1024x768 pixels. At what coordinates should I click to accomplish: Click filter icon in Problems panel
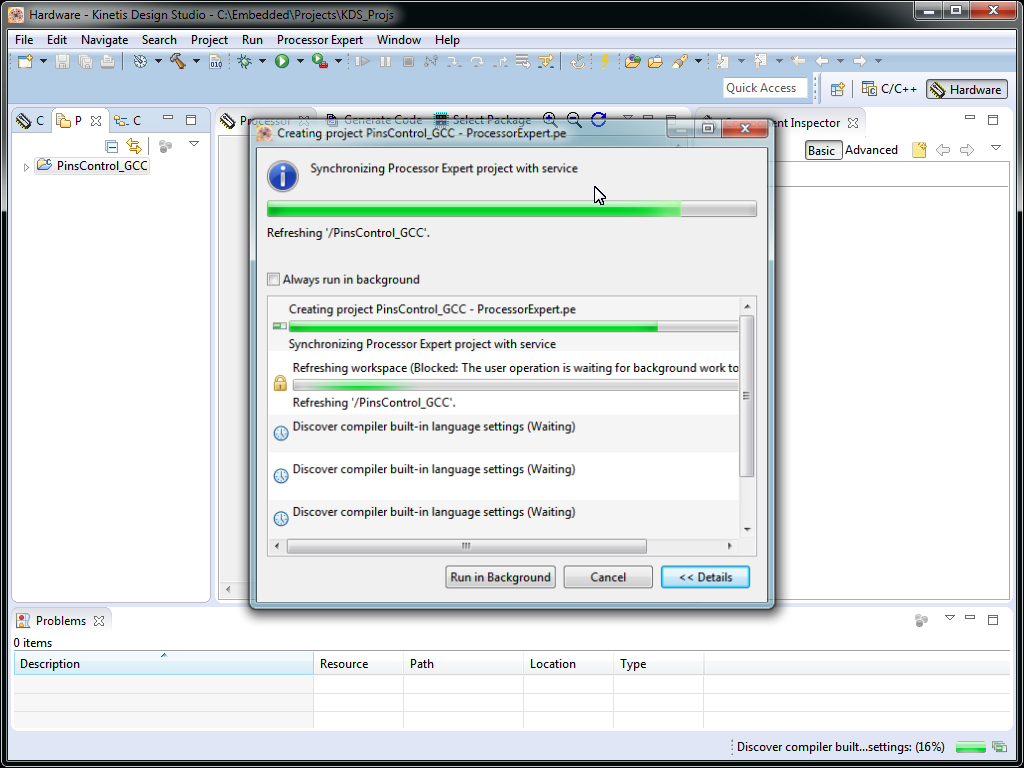click(921, 620)
